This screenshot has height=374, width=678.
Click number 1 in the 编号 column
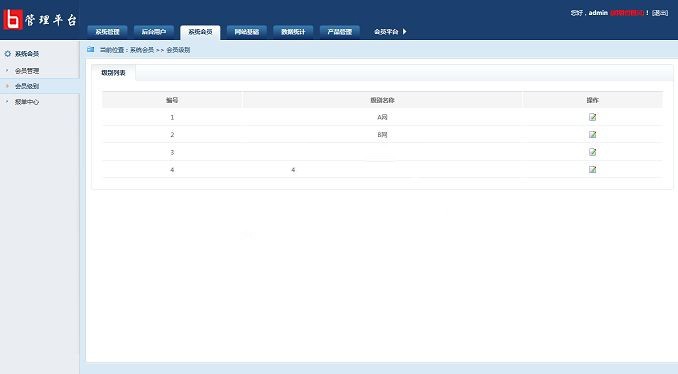(172, 118)
